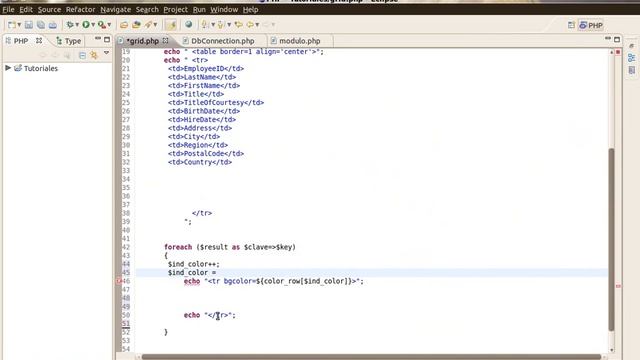Image resolution: width=640 pixels, height=360 pixels.
Task: Open the Source menu
Action: 49,9
